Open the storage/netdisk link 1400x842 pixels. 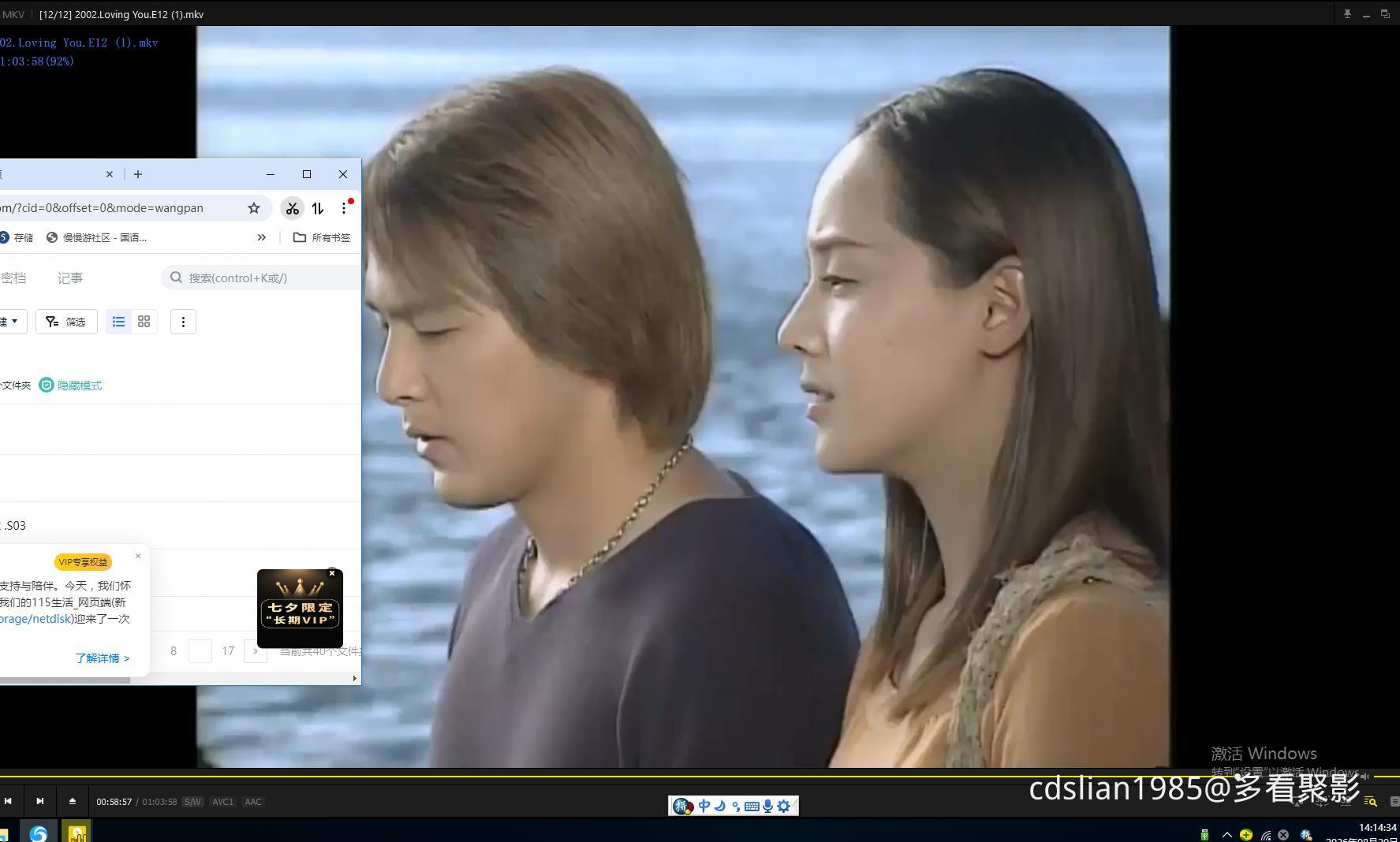[35, 619]
